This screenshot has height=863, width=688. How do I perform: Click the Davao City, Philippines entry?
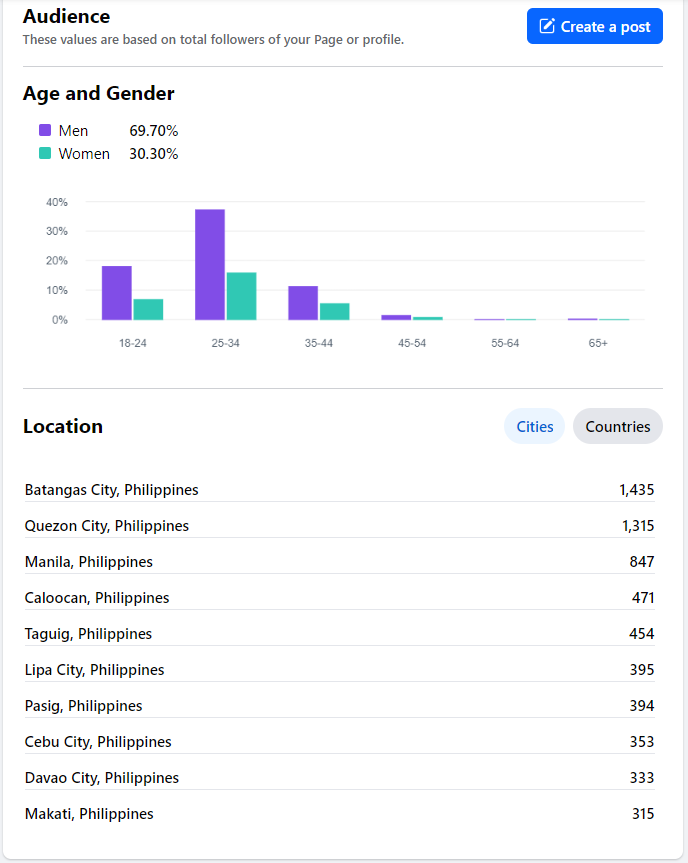[x=102, y=778]
